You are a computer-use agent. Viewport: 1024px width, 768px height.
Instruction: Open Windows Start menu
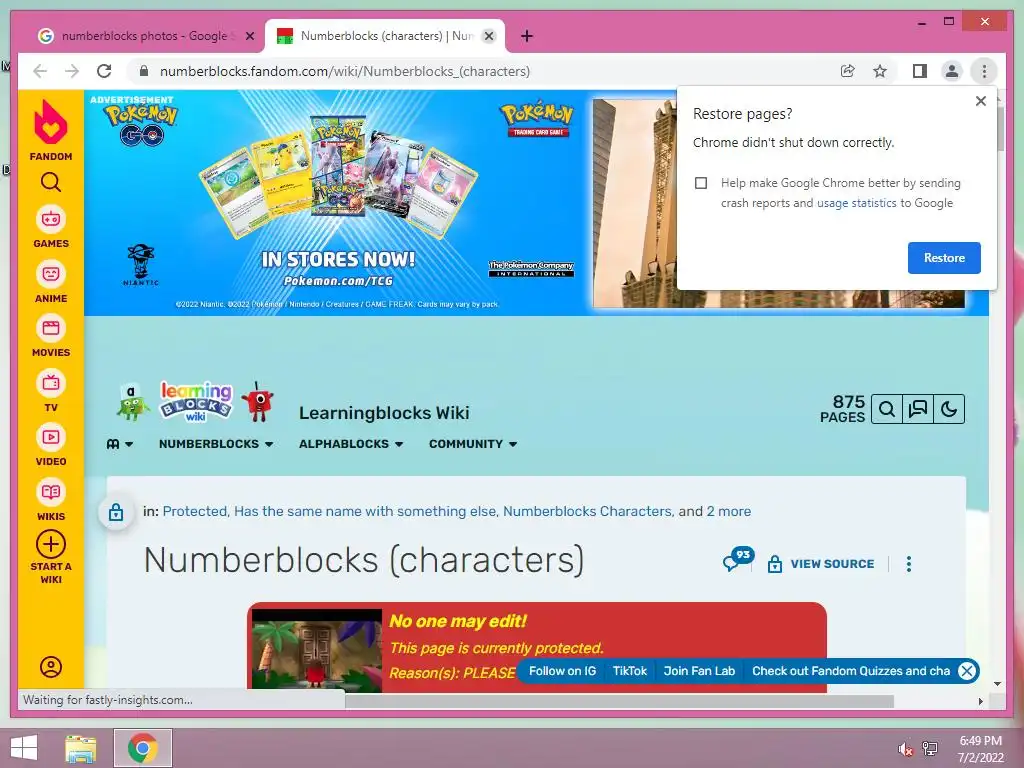(24, 748)
